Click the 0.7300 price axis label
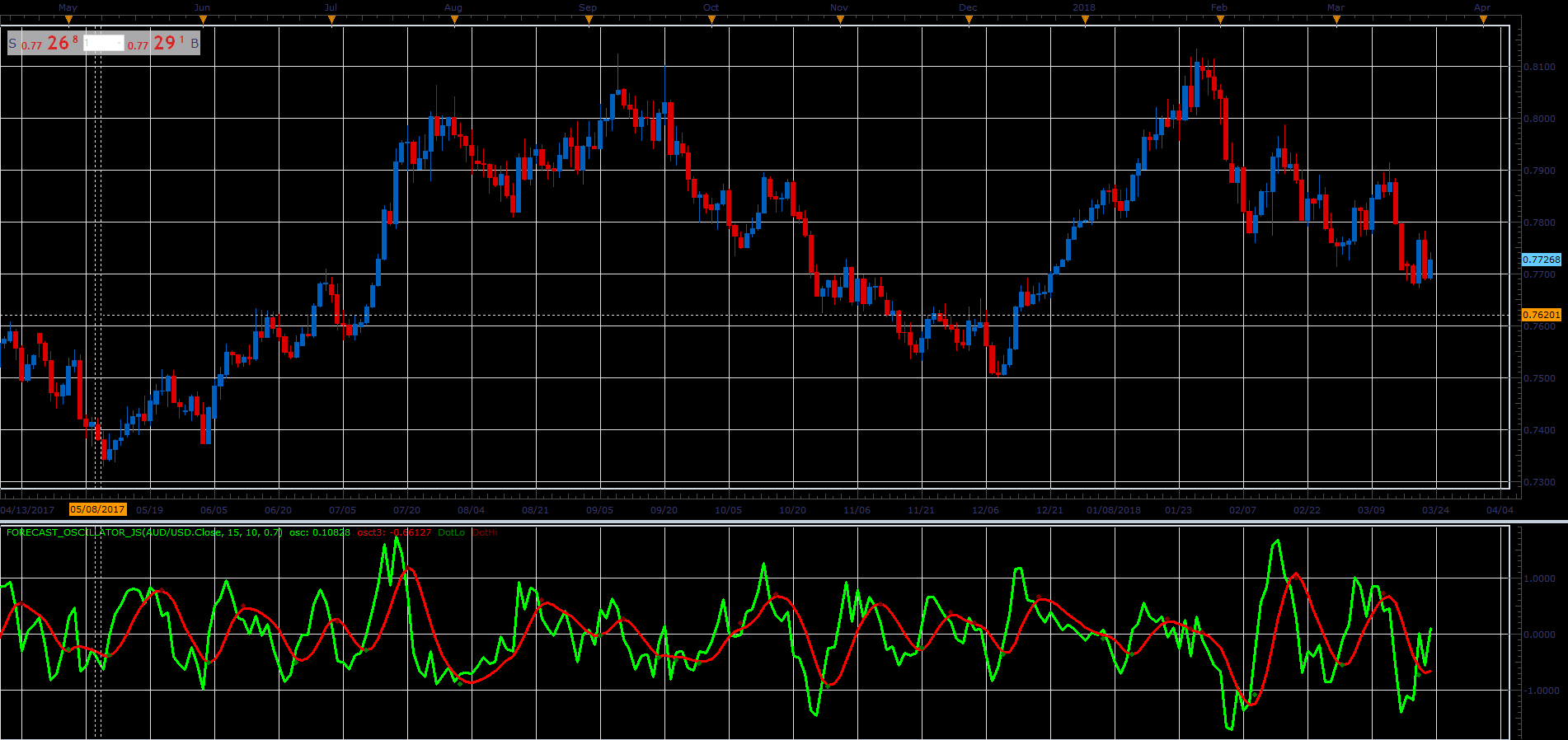 [x=1539, y=482]
